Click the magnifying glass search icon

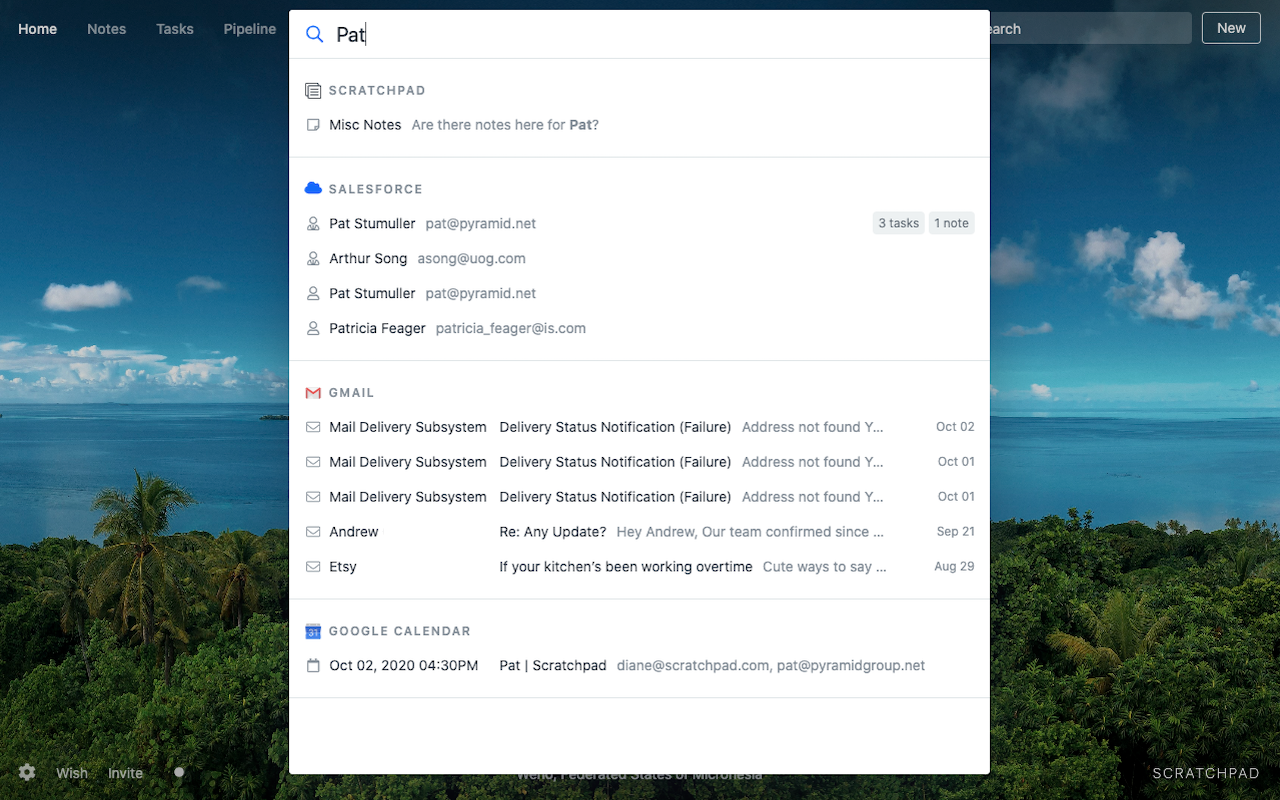[313, 34]
